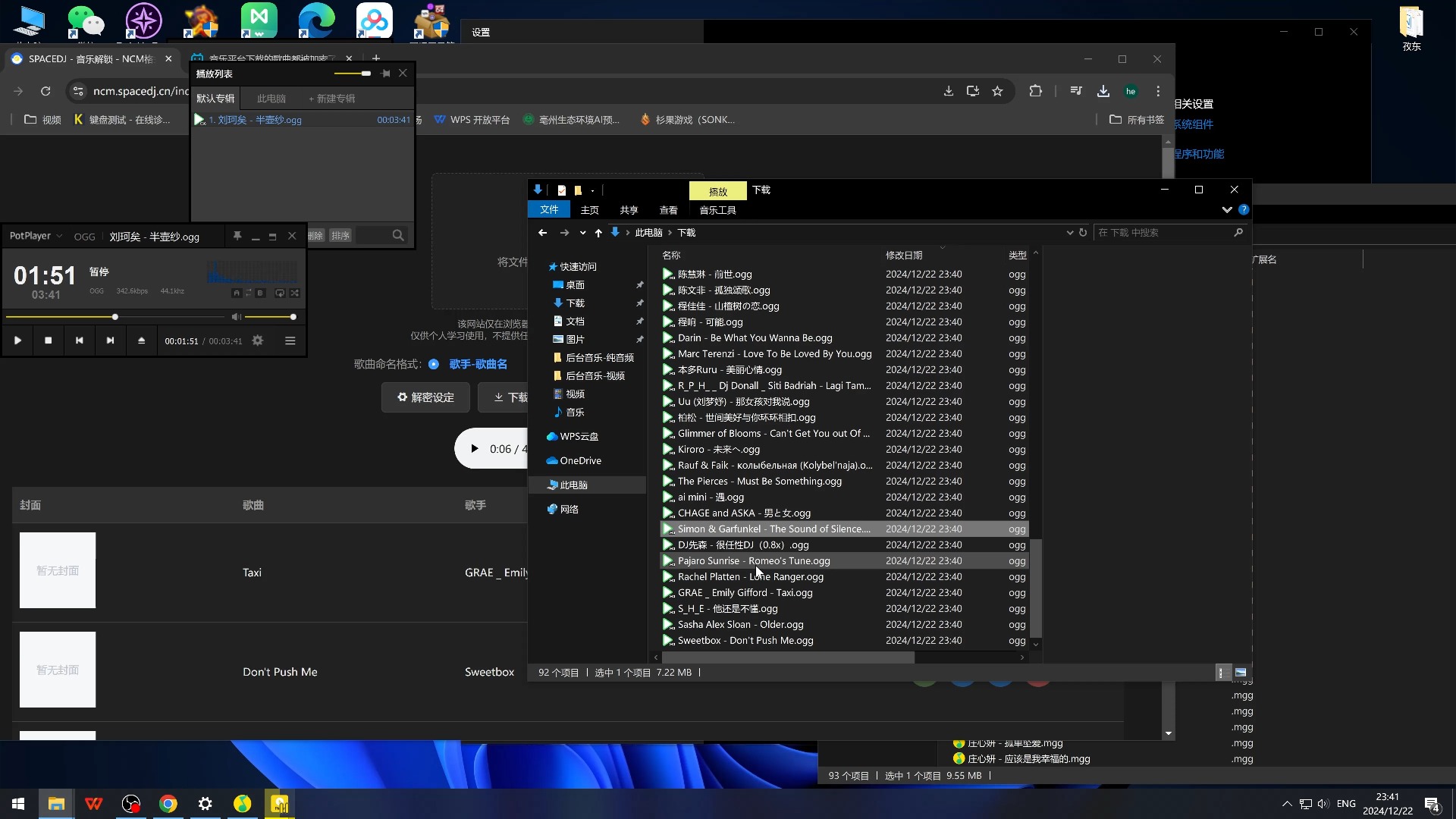Click the PotPlayer seek bar at the handle
The width and height of the screenshot is (1456, 819).
[115, 317]
